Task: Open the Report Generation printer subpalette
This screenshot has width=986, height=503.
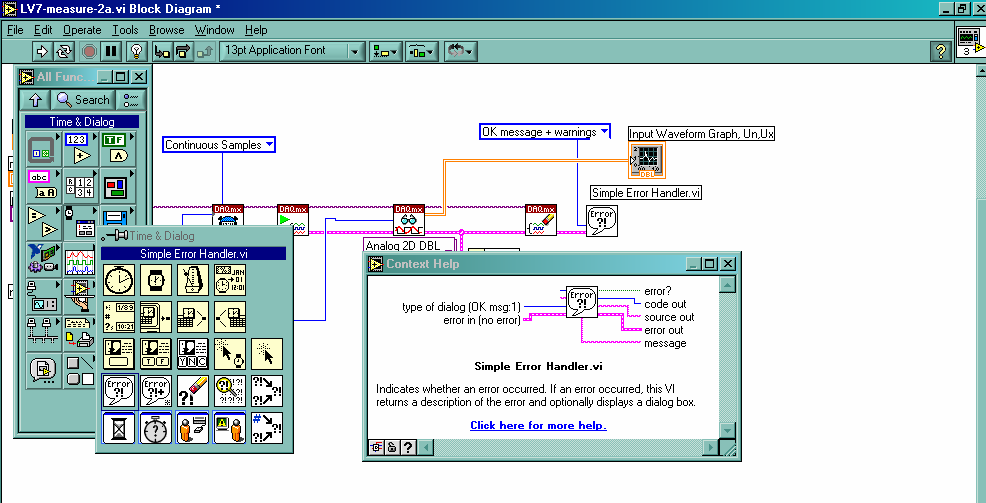Action: (x=80, y=333)
